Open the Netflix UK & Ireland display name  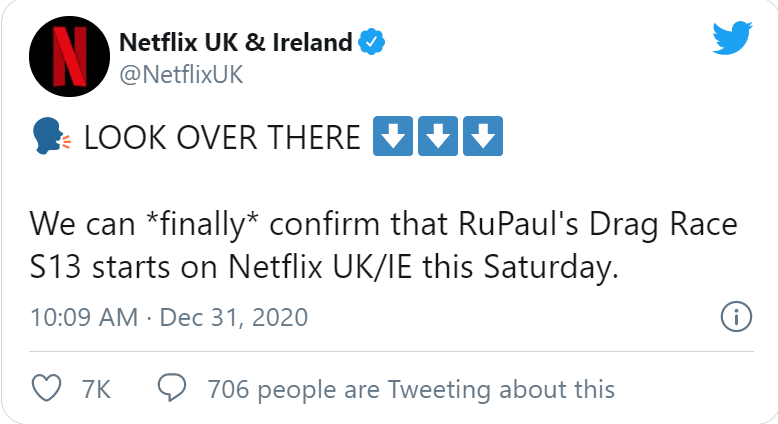click(235, 43)
